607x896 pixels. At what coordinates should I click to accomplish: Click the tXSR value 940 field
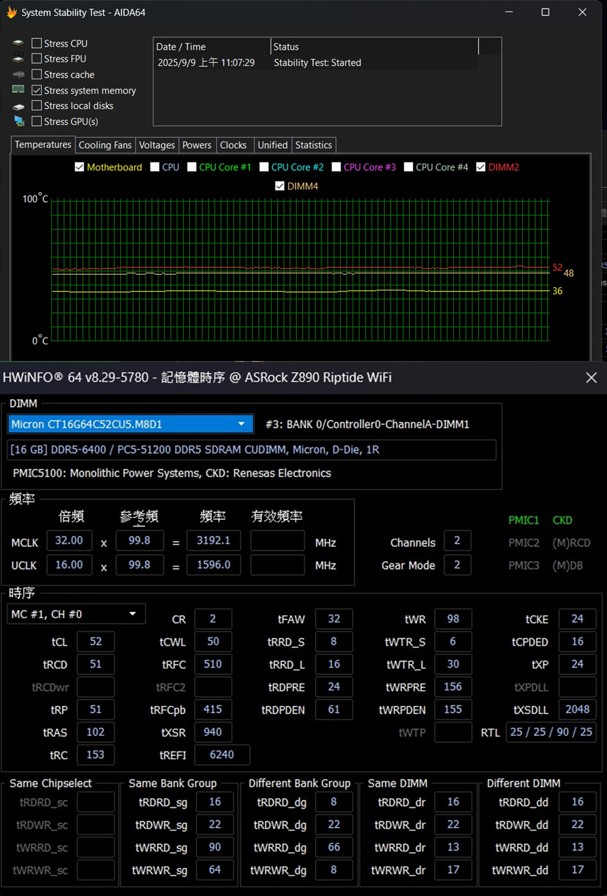pos(213,733)
